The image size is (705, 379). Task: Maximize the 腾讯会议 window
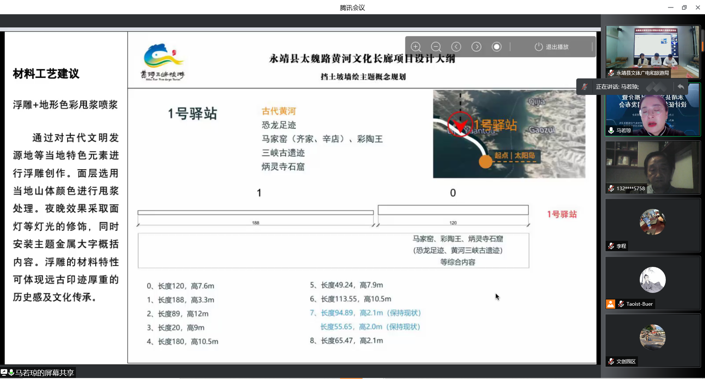point(684,7)
